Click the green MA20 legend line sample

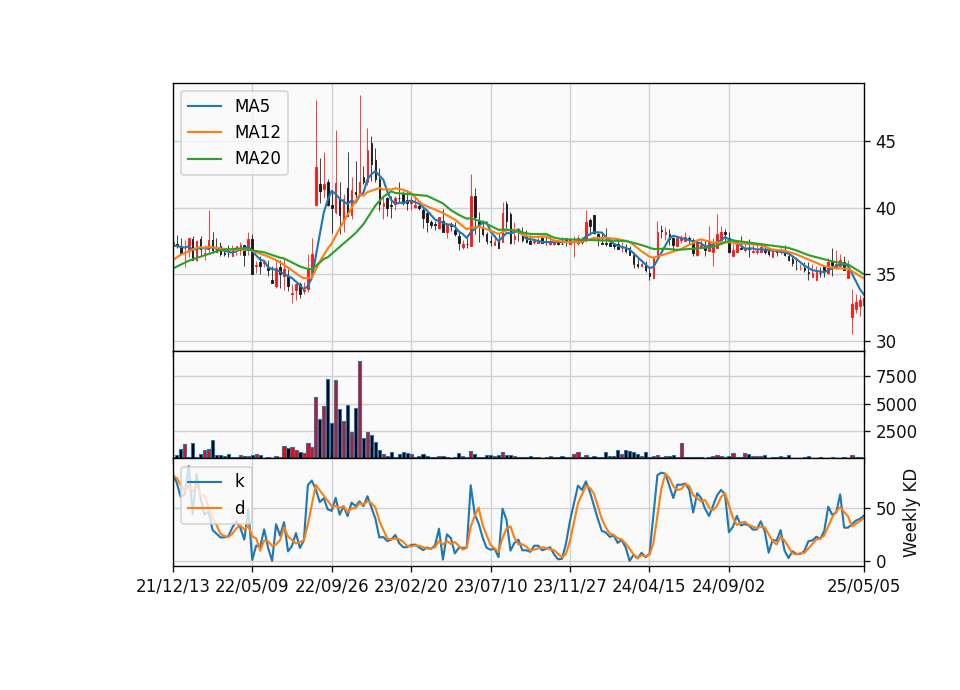[204, 159]
